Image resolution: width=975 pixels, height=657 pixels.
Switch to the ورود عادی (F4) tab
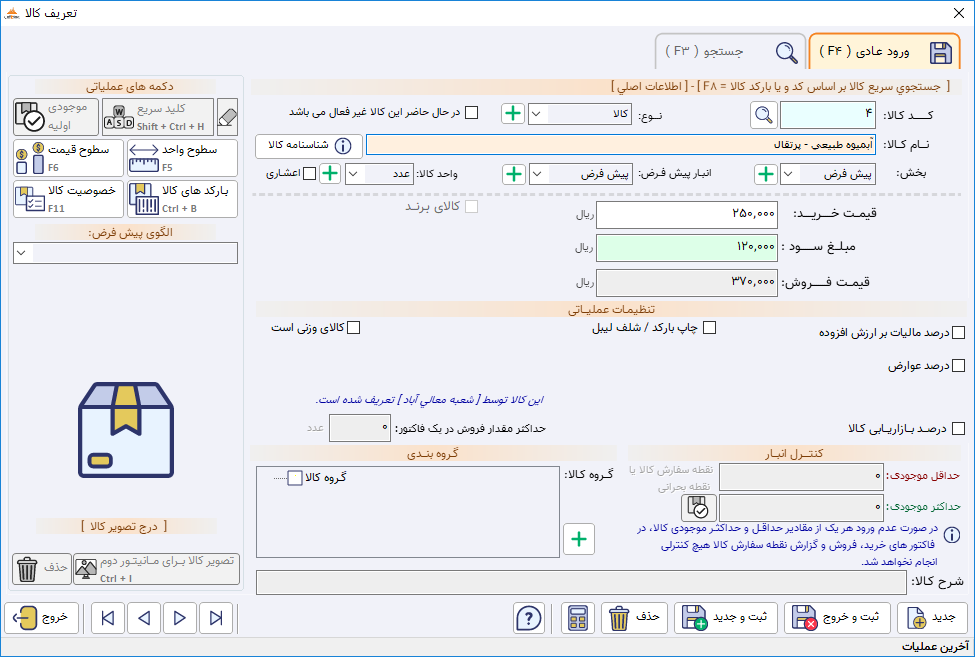[x=884, y=52]
